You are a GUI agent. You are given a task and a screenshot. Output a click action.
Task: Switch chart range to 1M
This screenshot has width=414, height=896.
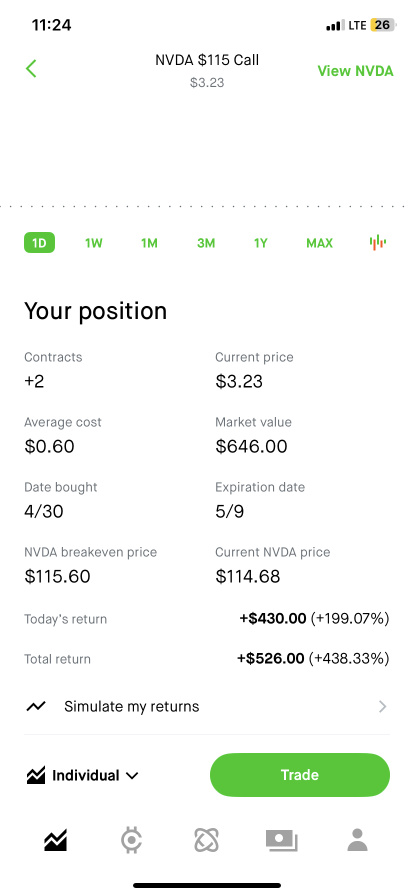[x=149, y=243]
